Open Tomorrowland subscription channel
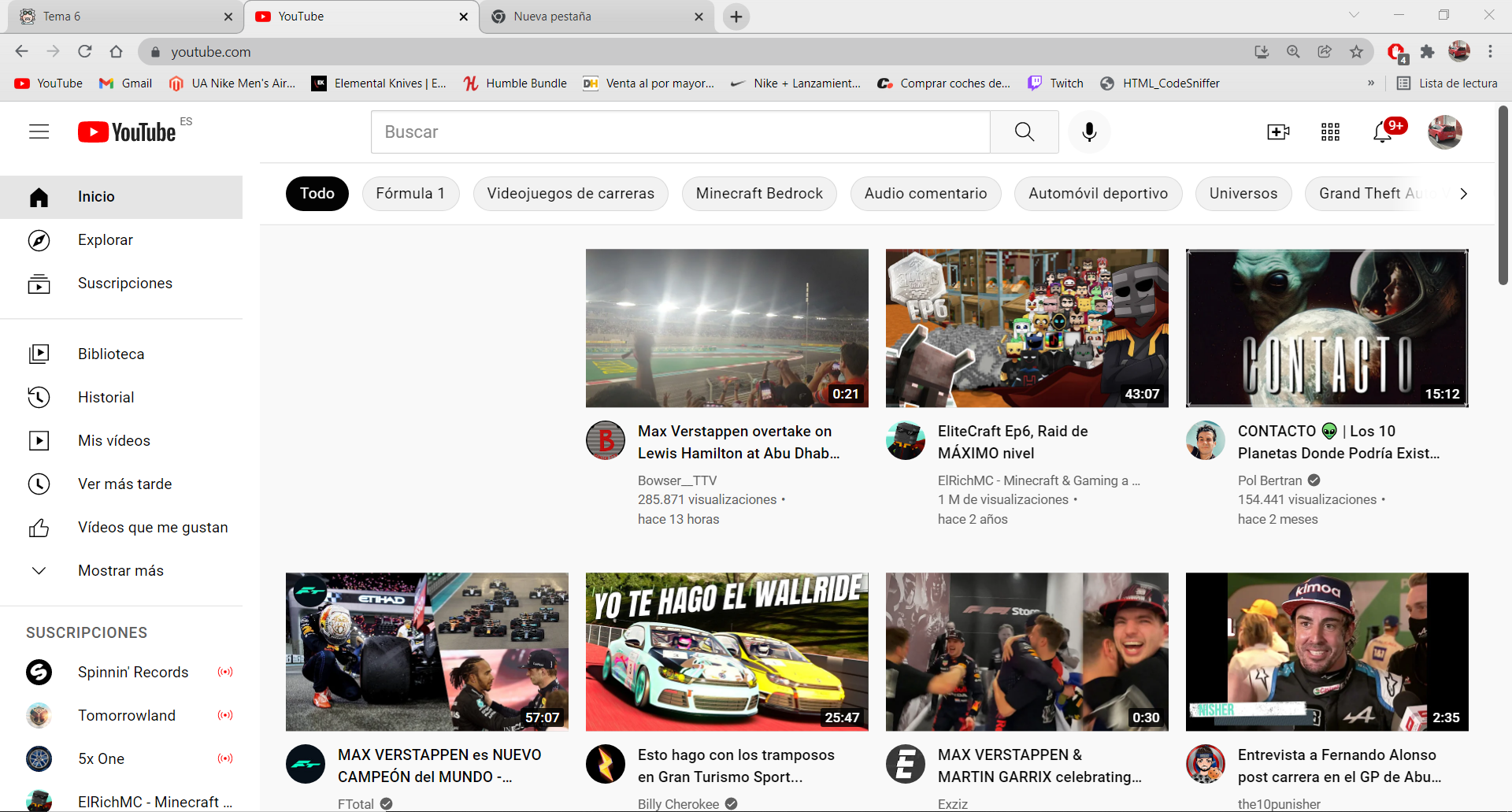The image size is (1512, 812). [121, 716]
